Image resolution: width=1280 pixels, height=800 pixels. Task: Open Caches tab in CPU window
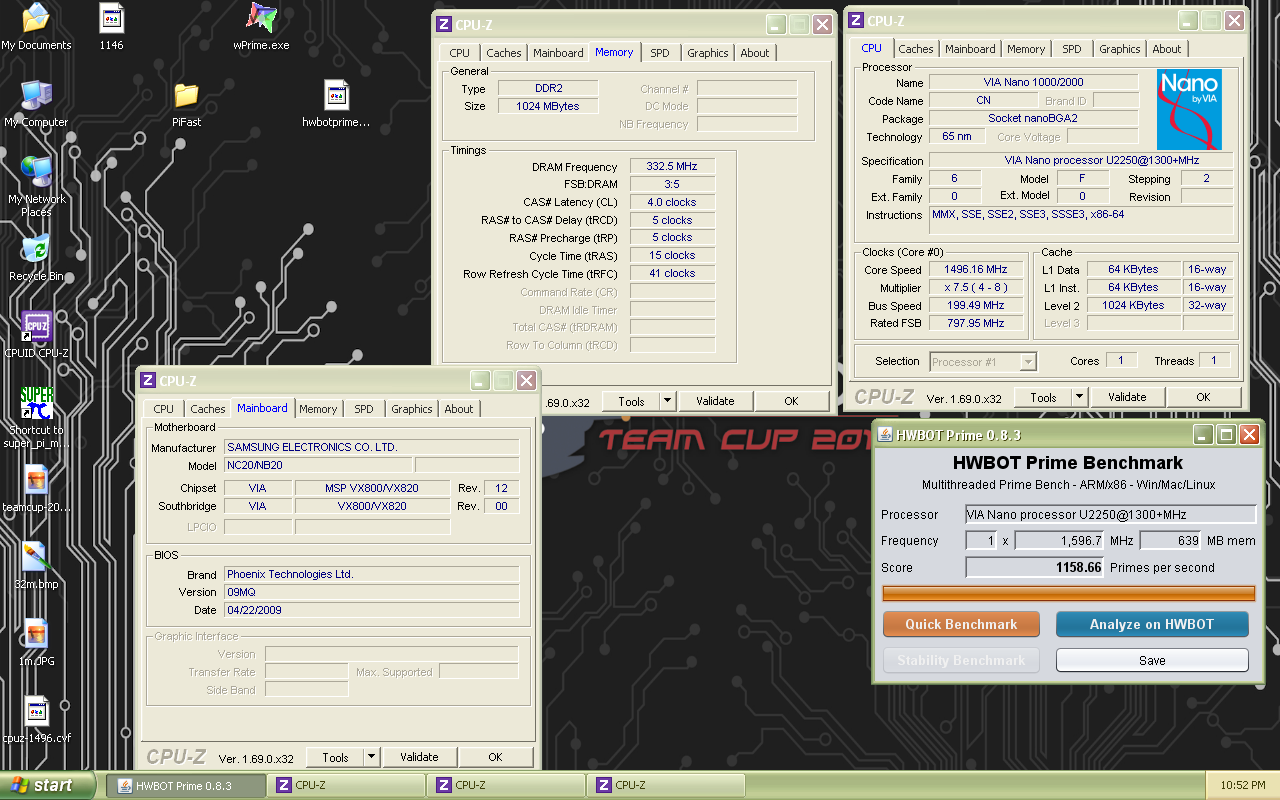916,49
